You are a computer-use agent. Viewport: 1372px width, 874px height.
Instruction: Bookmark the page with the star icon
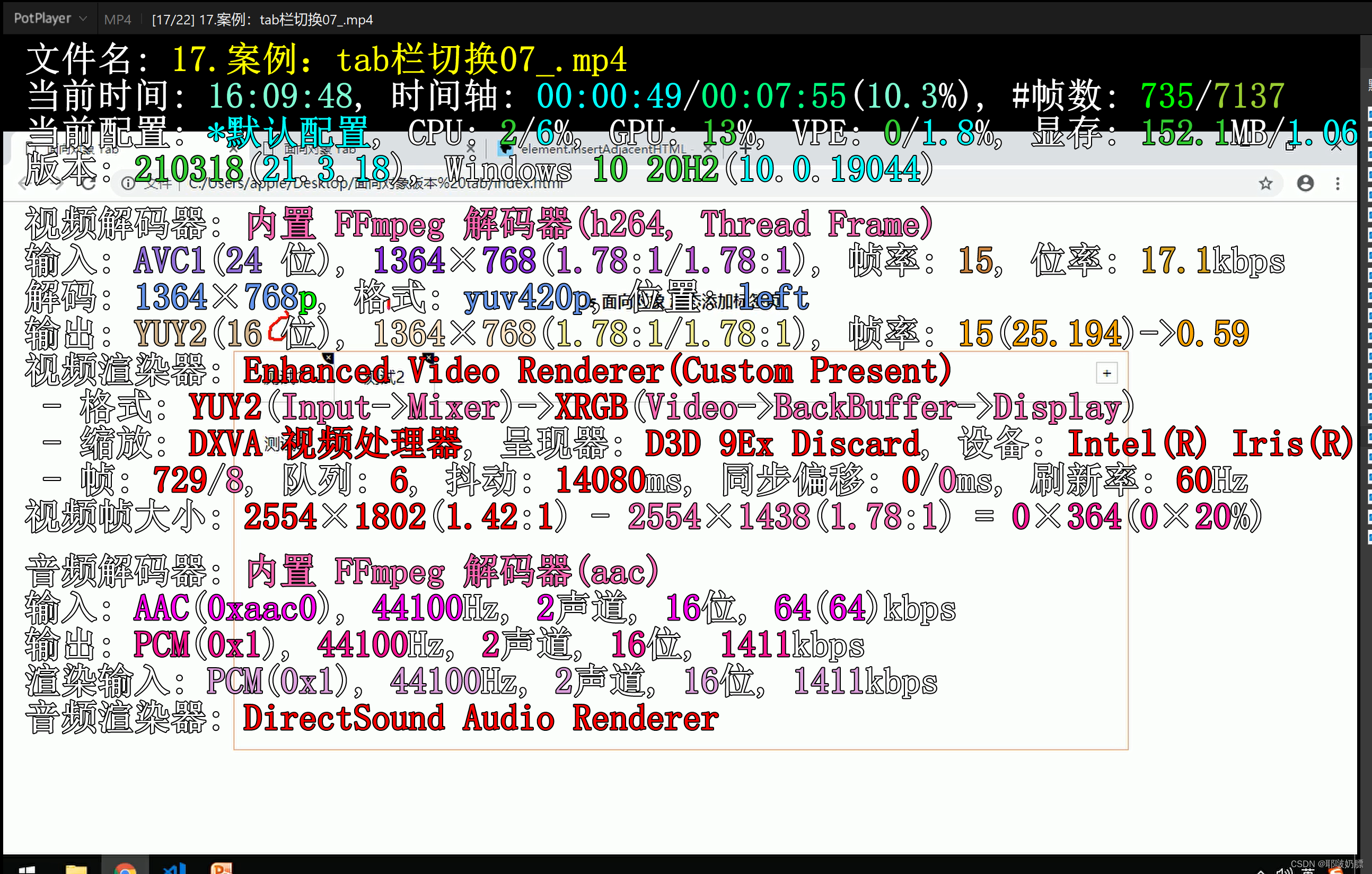pyautogui.click(x=1265, y=183)
